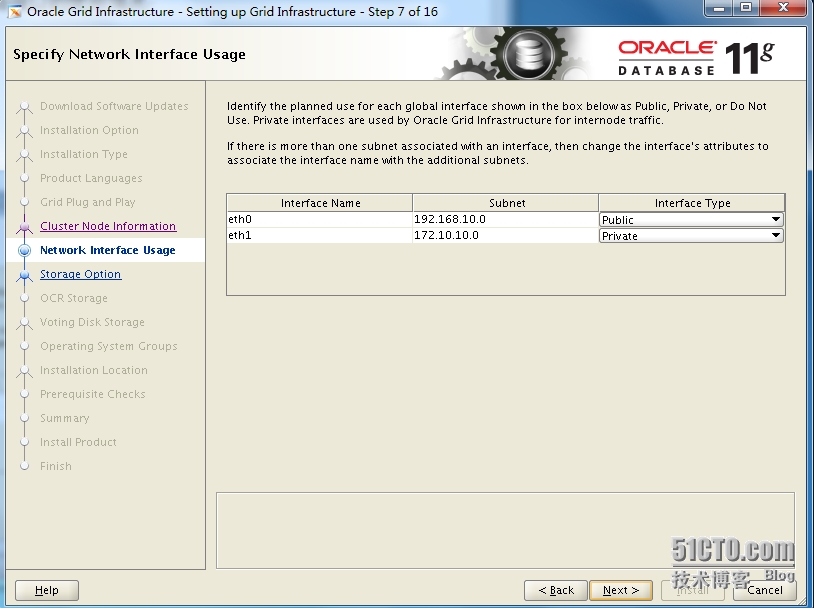Click the Next button
Image resolution: width=814 pixels, height=608 pixels.
(x=621, y=590)
